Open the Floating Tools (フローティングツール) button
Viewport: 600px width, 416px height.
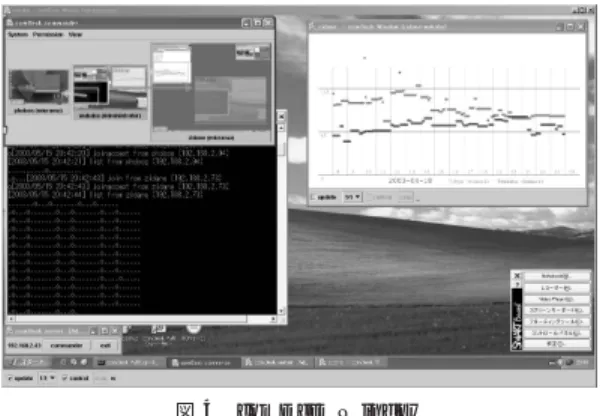click(556, 321)
